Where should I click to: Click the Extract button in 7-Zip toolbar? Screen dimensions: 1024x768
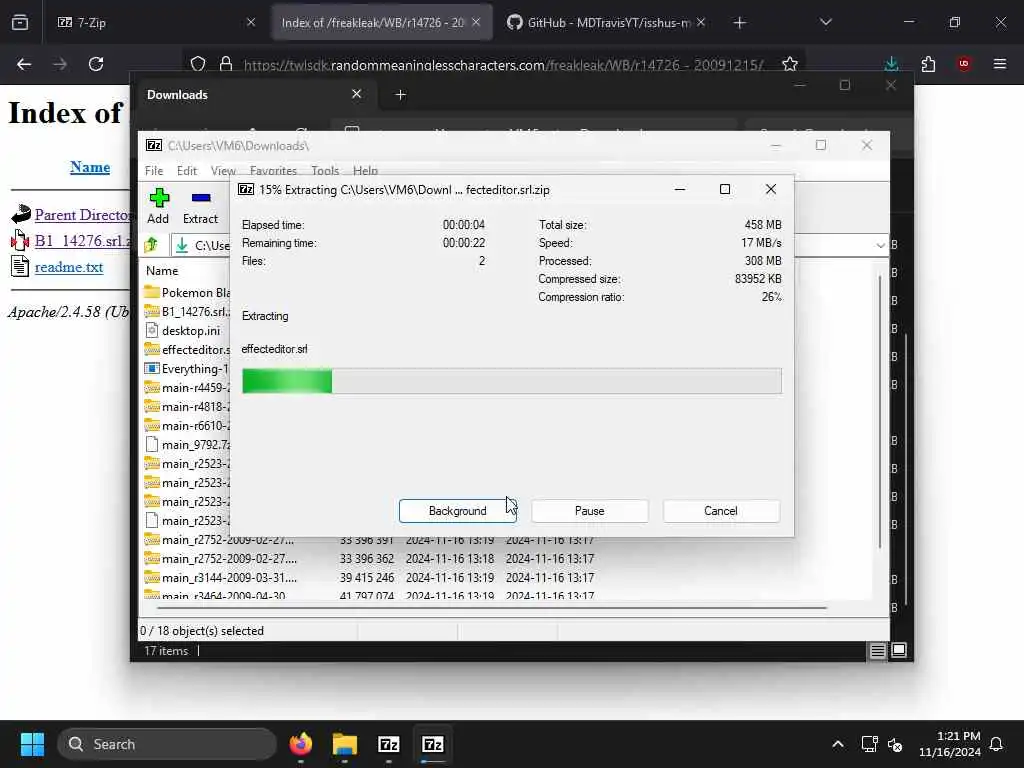click(x=200, y=206)
